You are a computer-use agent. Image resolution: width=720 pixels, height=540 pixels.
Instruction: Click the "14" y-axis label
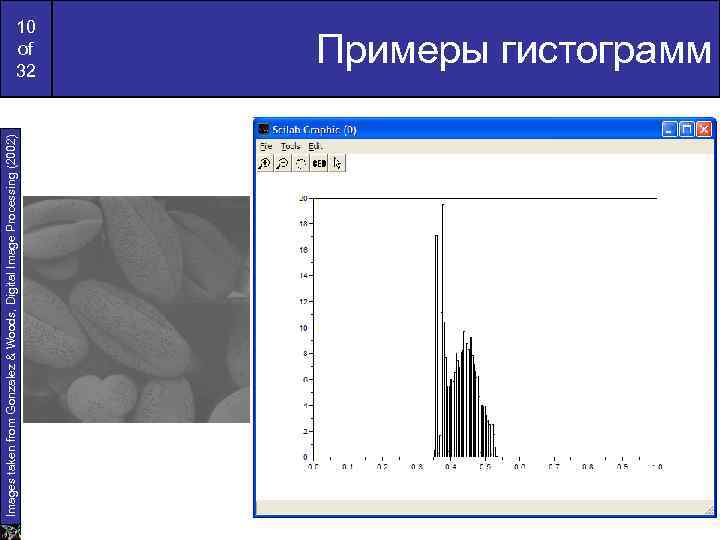[304, 276]
